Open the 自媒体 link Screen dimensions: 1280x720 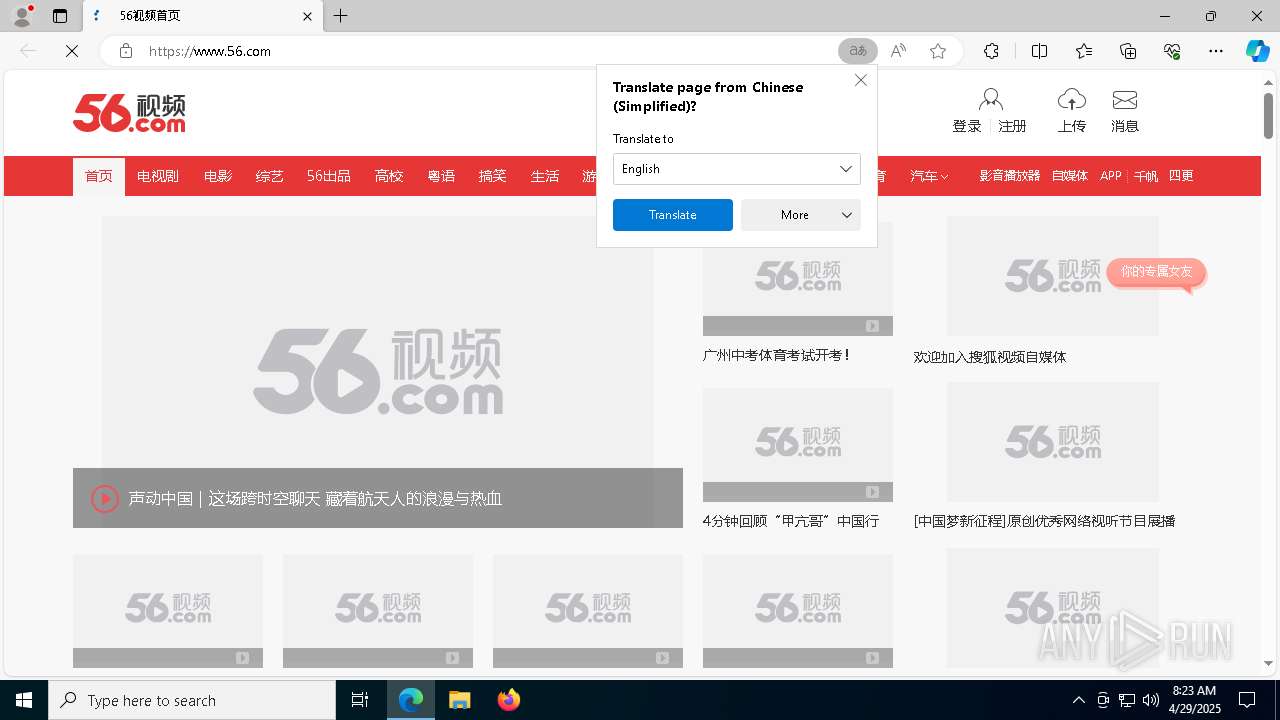1070,176
